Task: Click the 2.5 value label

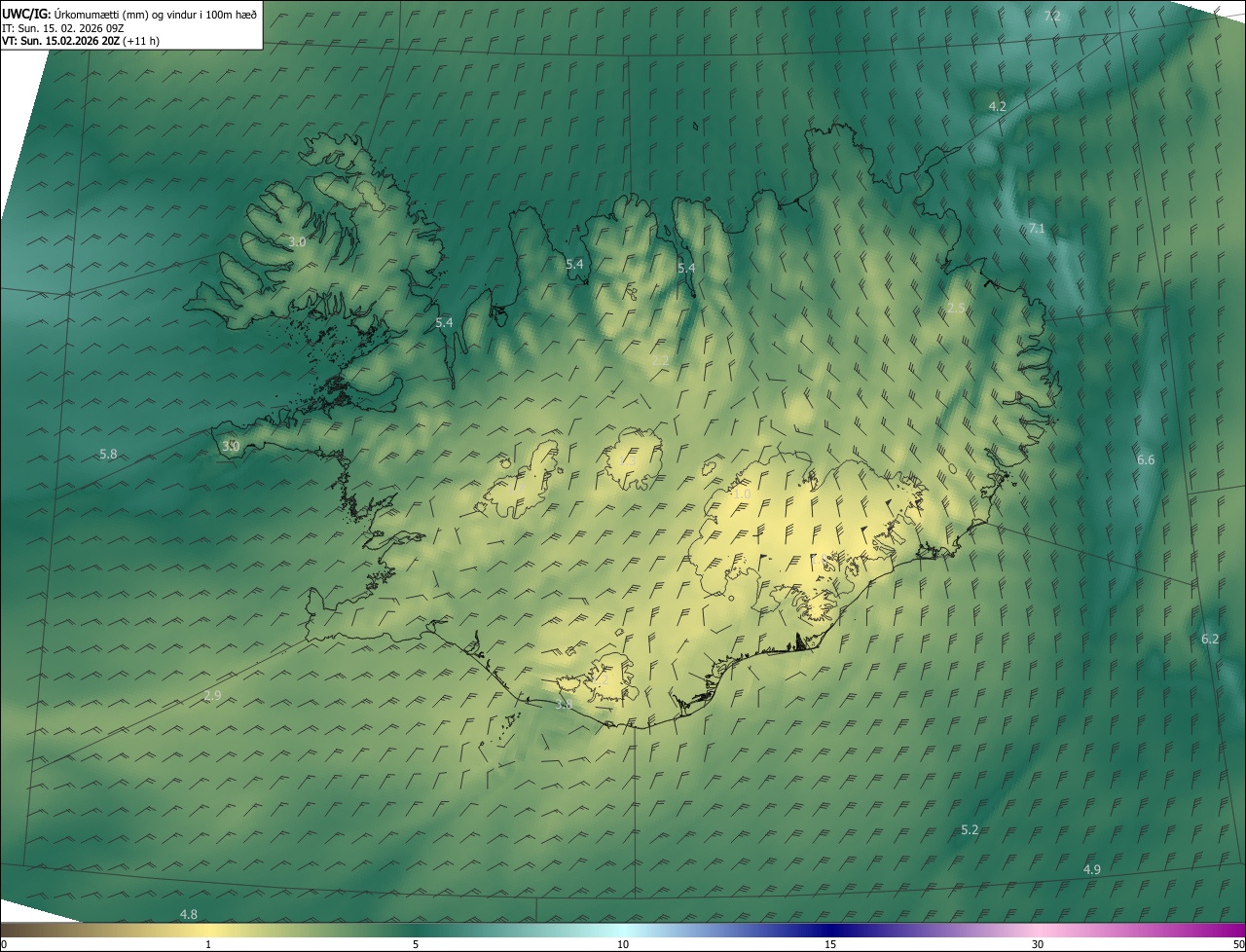Action: click(957, 308)
